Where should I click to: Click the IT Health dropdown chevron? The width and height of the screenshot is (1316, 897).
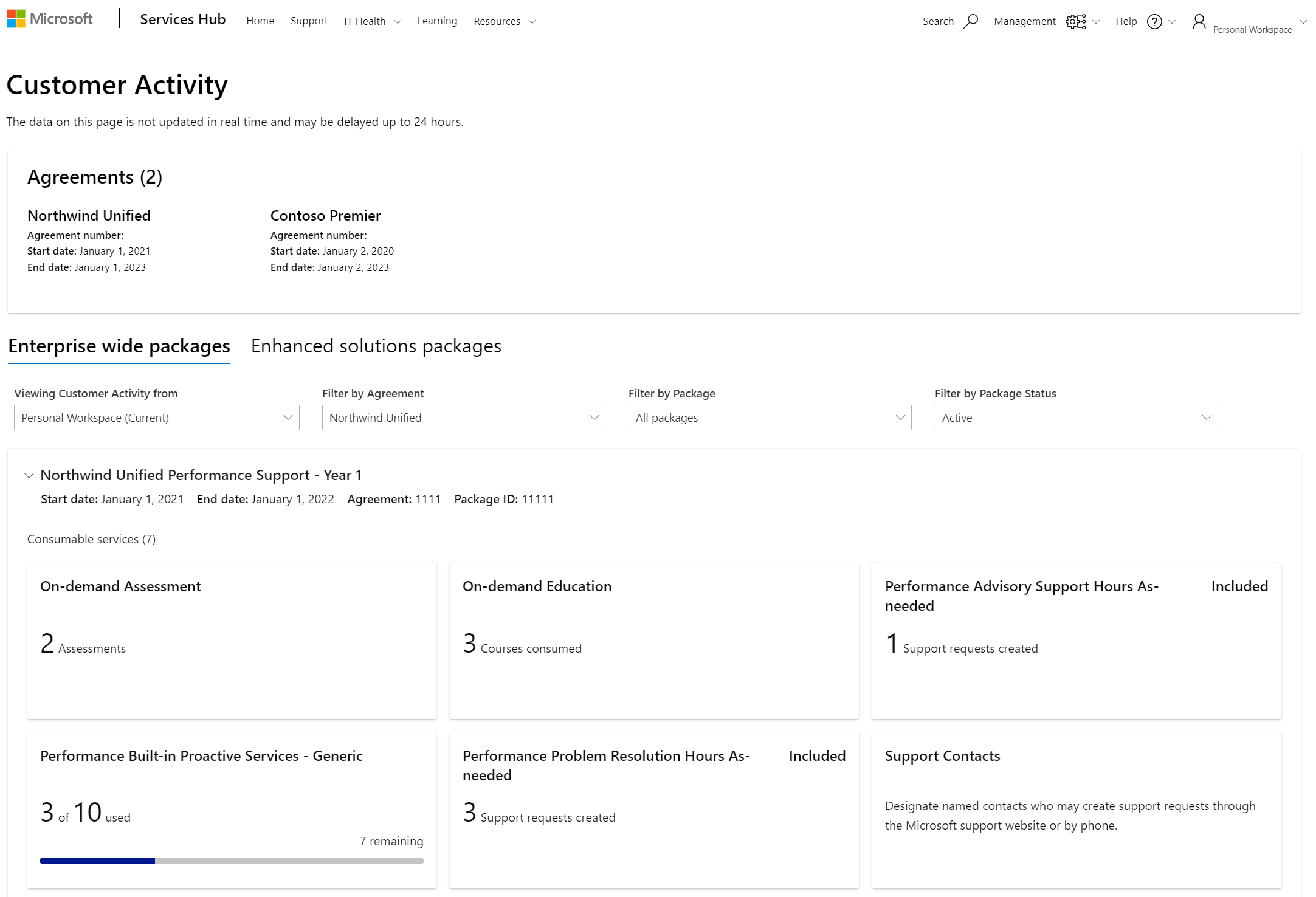(x=398, y=20)
